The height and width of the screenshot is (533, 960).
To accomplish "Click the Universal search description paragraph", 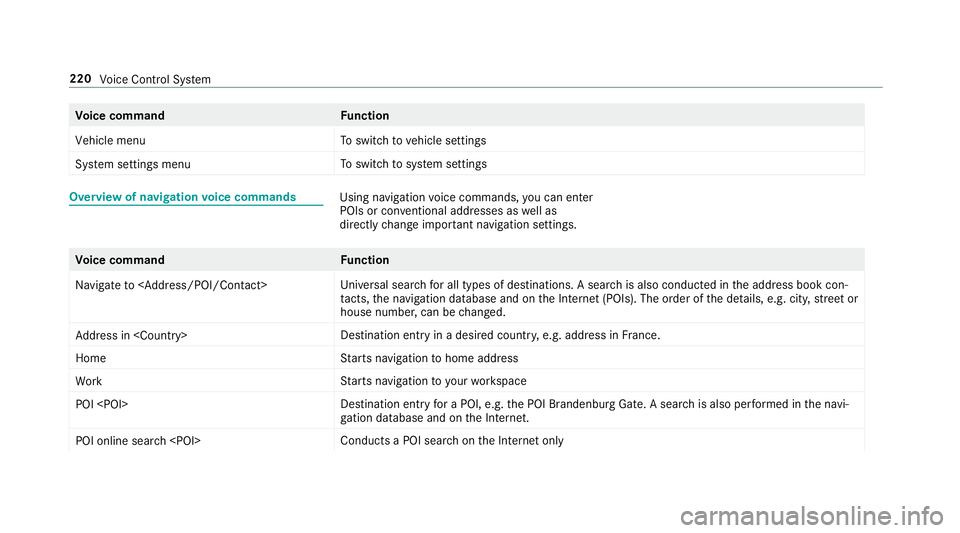I will pyautogui.click(x=599, y=298).
